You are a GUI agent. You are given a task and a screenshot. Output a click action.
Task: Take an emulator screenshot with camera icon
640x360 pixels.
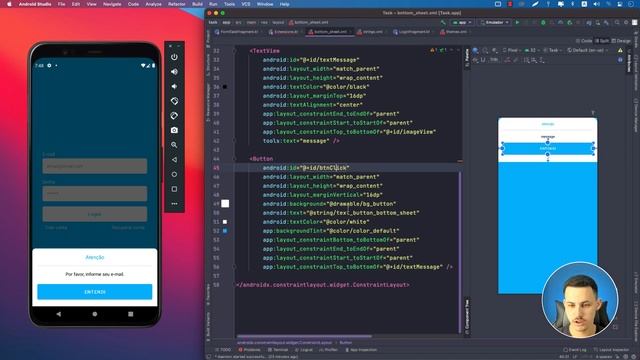[x=174, y=130]
